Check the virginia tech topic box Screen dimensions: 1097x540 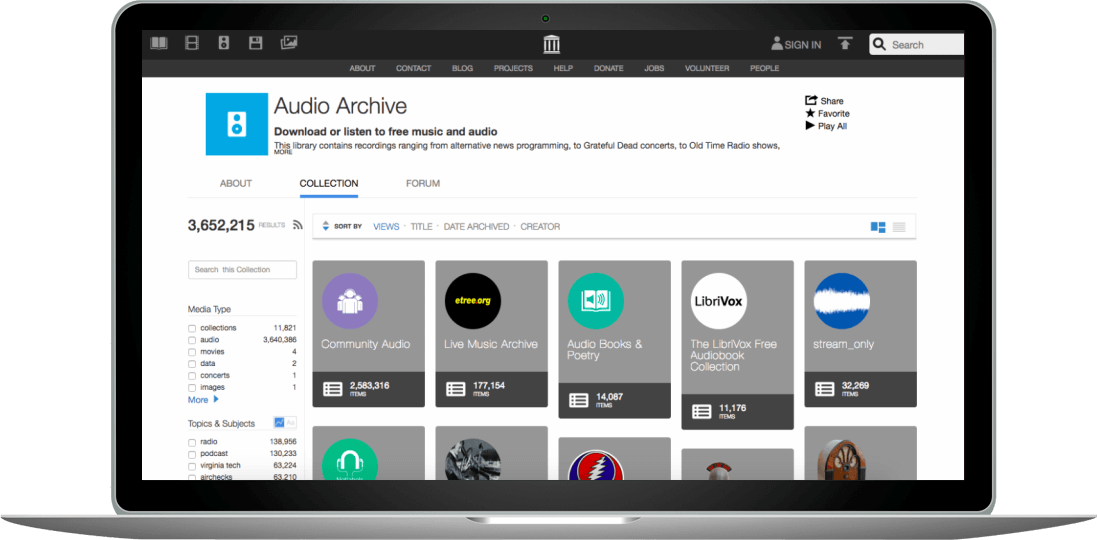[x=192, y=466]
